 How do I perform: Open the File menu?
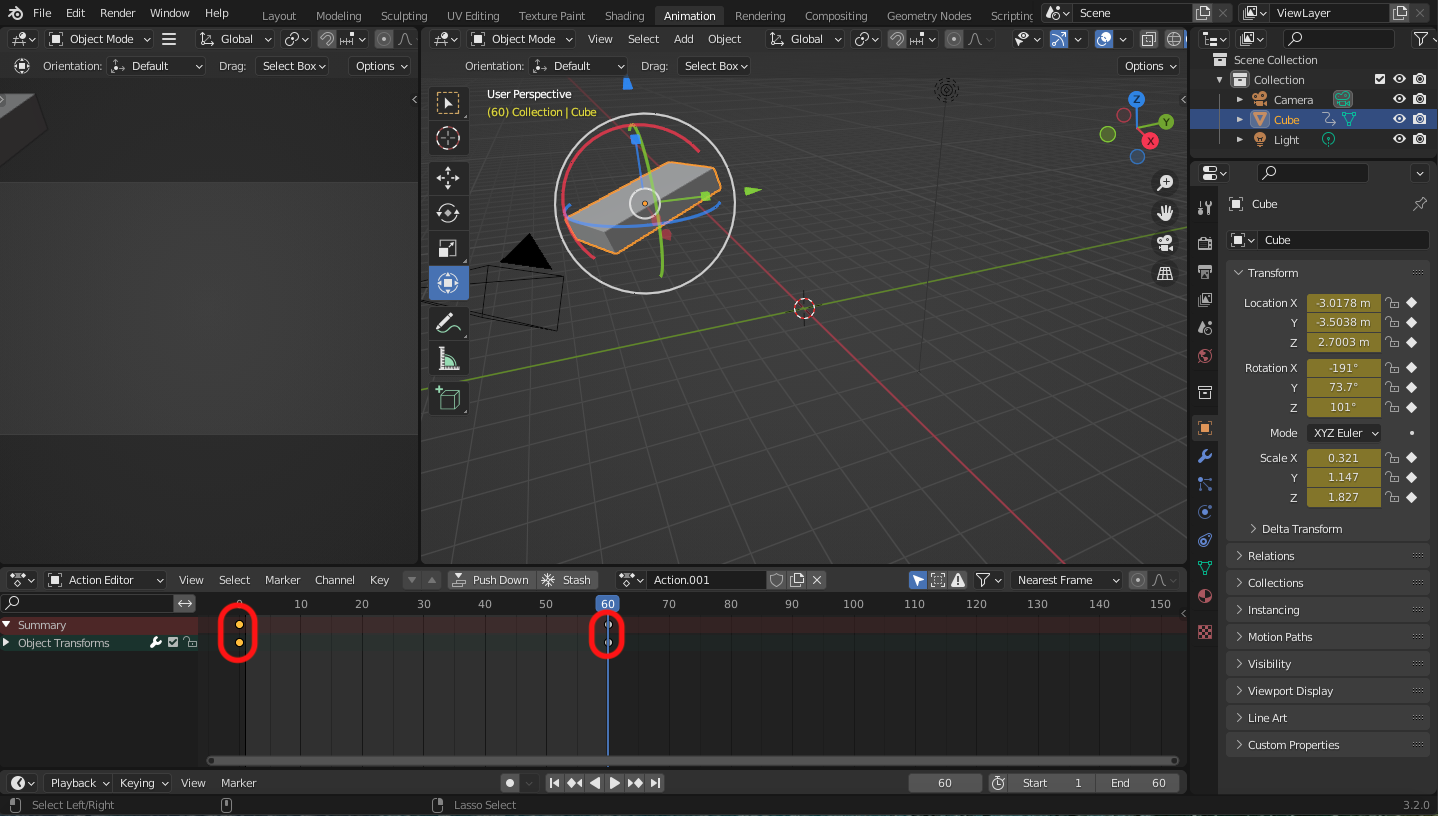click(x=42, y=13)
